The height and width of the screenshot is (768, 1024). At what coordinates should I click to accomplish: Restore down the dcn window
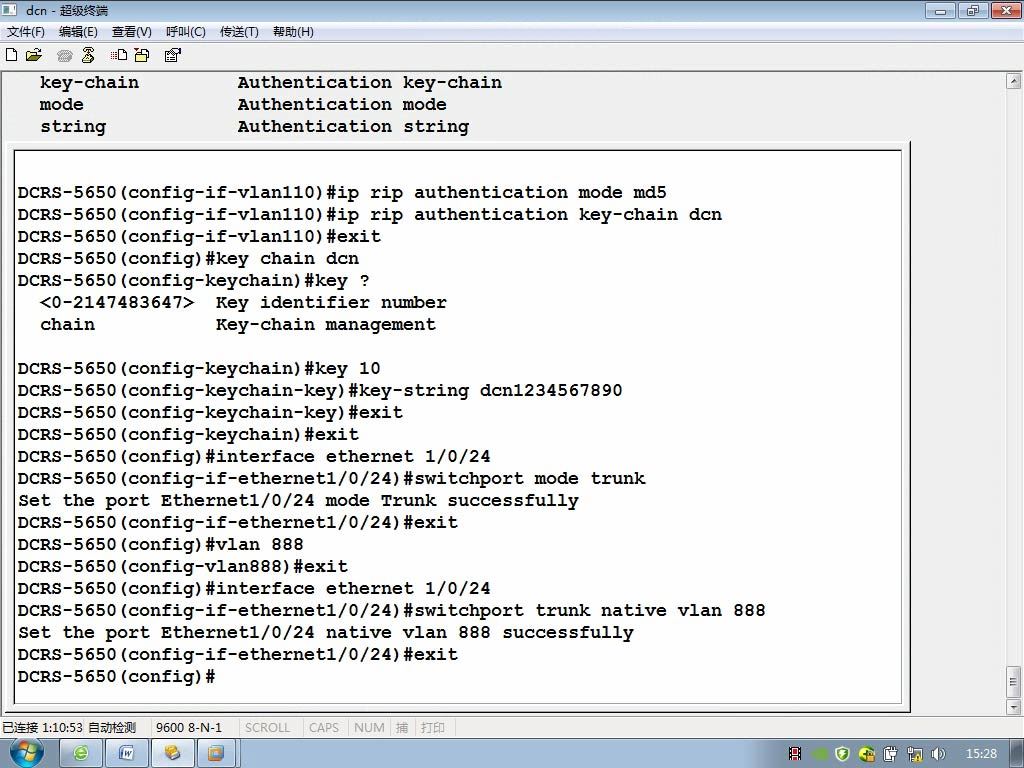[973, 10]
